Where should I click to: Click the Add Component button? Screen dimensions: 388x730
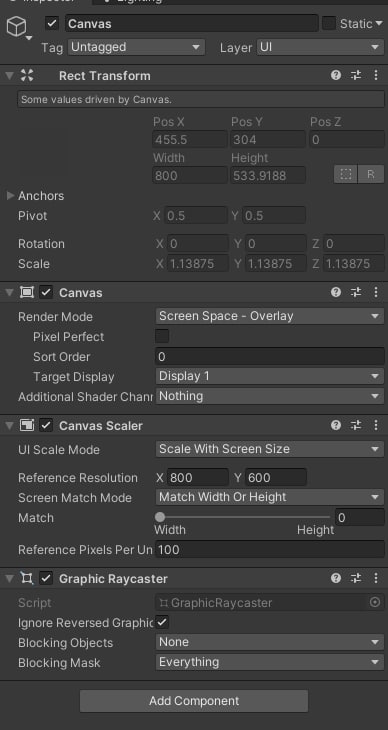(x=194, y=701)
